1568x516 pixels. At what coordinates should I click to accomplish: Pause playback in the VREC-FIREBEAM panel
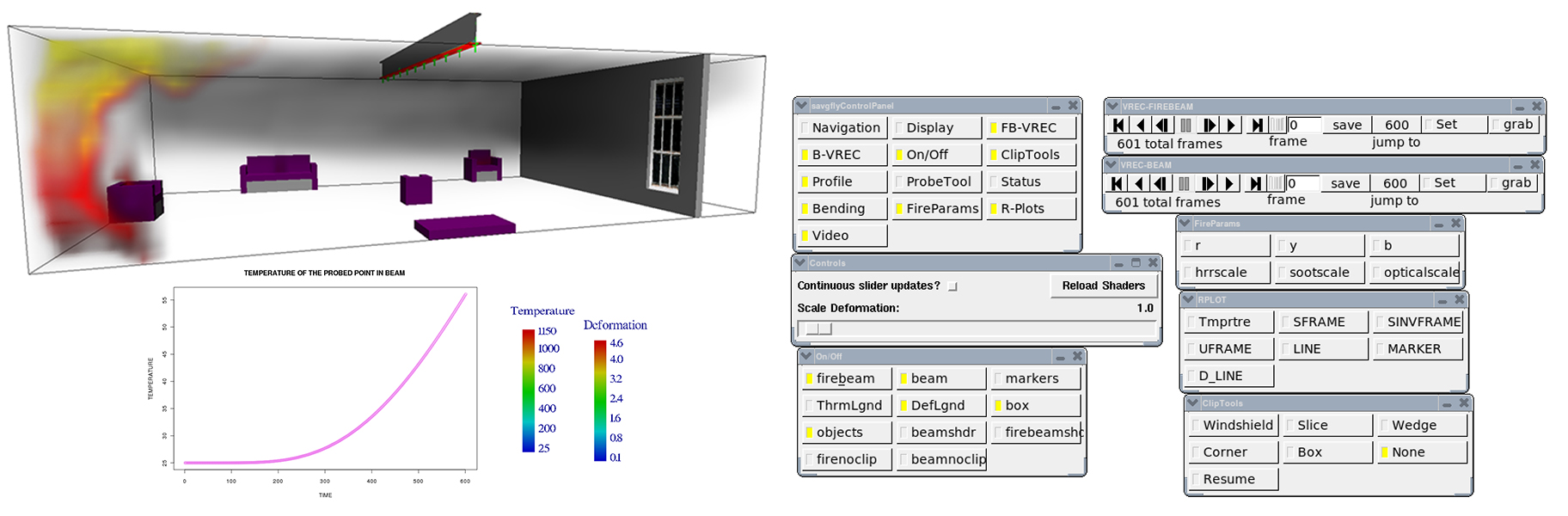click(x=1185, y=126)
